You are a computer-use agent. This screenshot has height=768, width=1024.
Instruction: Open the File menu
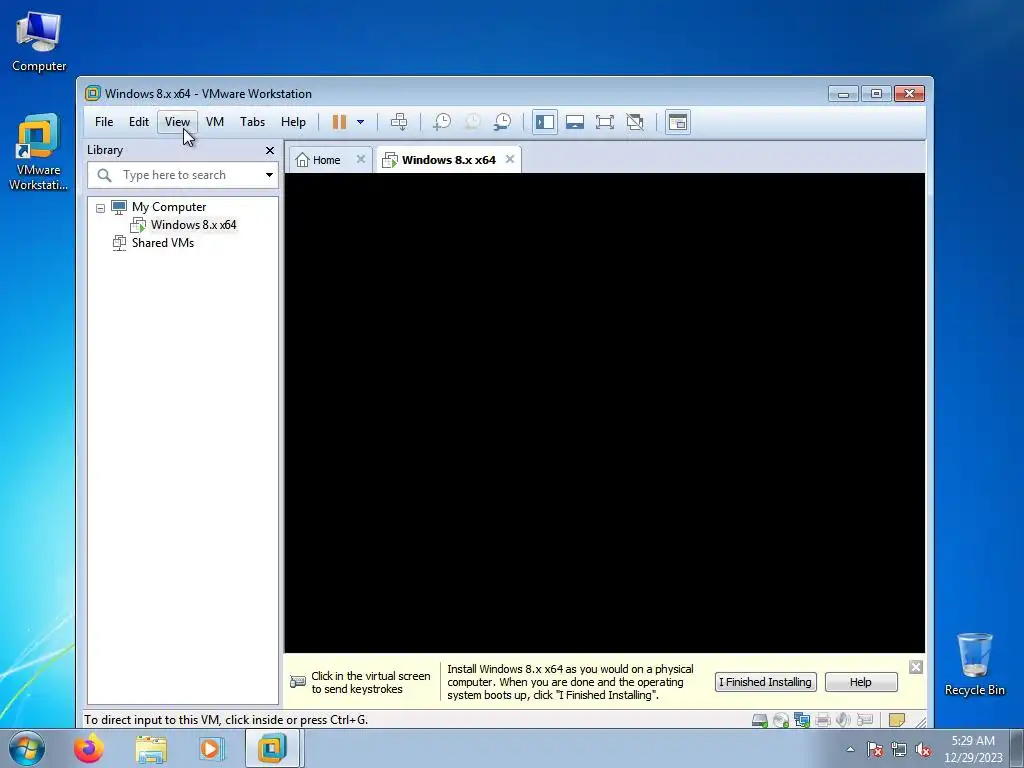[x=104, y=122]
